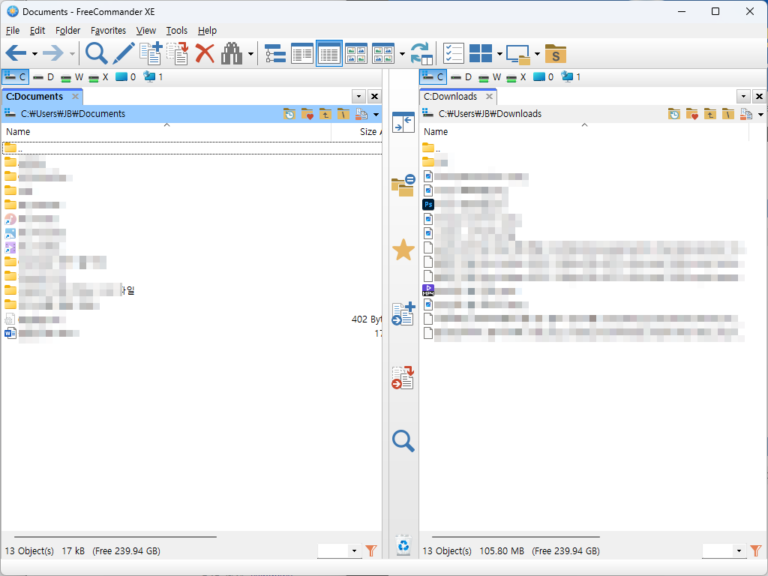This screenshot has width=768, height=576.
Task: Click the recycle bin icon at bottom
Action: point(403,545)
